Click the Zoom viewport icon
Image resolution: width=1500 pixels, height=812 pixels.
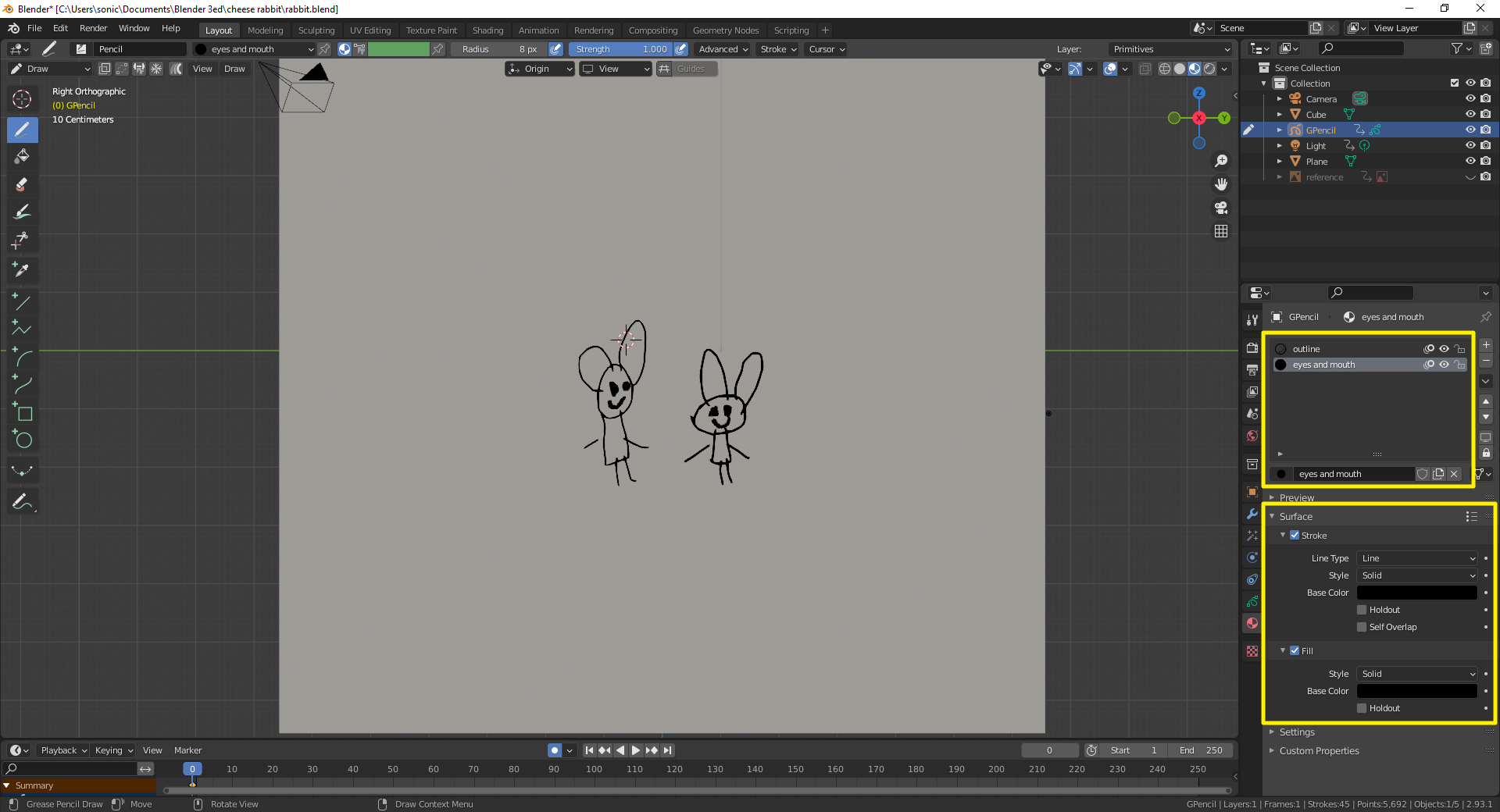tap(1221, 161)
